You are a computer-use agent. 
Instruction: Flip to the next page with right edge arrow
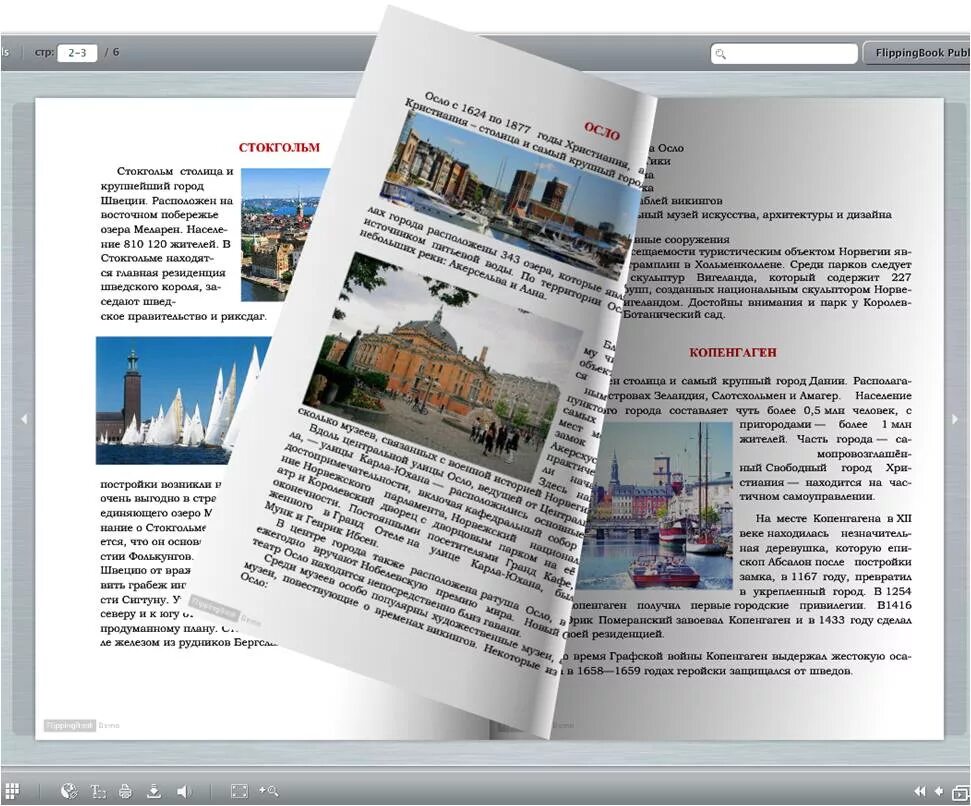[955, 419]
